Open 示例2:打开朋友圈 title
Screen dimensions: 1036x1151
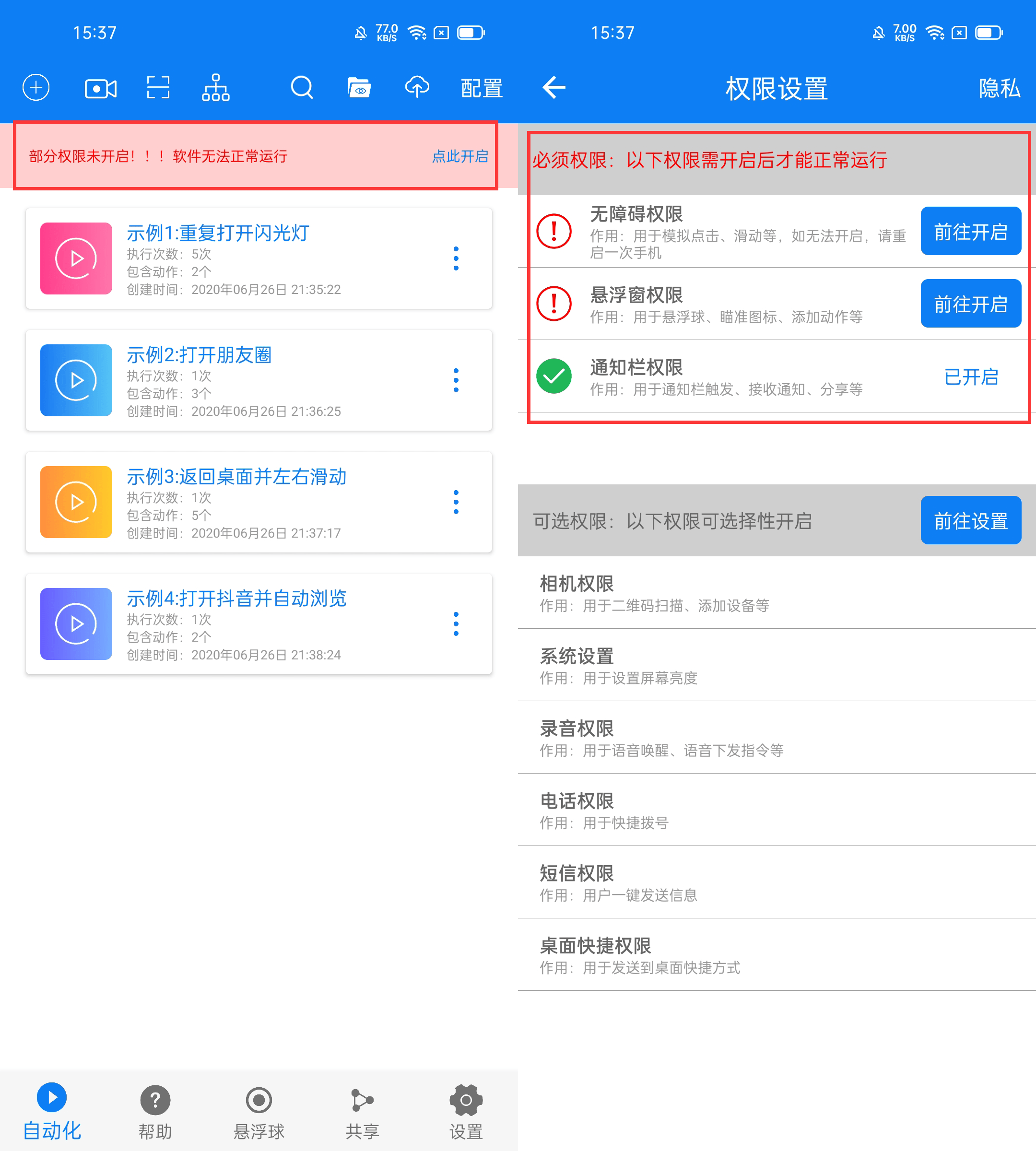click(x=199, y=354)
